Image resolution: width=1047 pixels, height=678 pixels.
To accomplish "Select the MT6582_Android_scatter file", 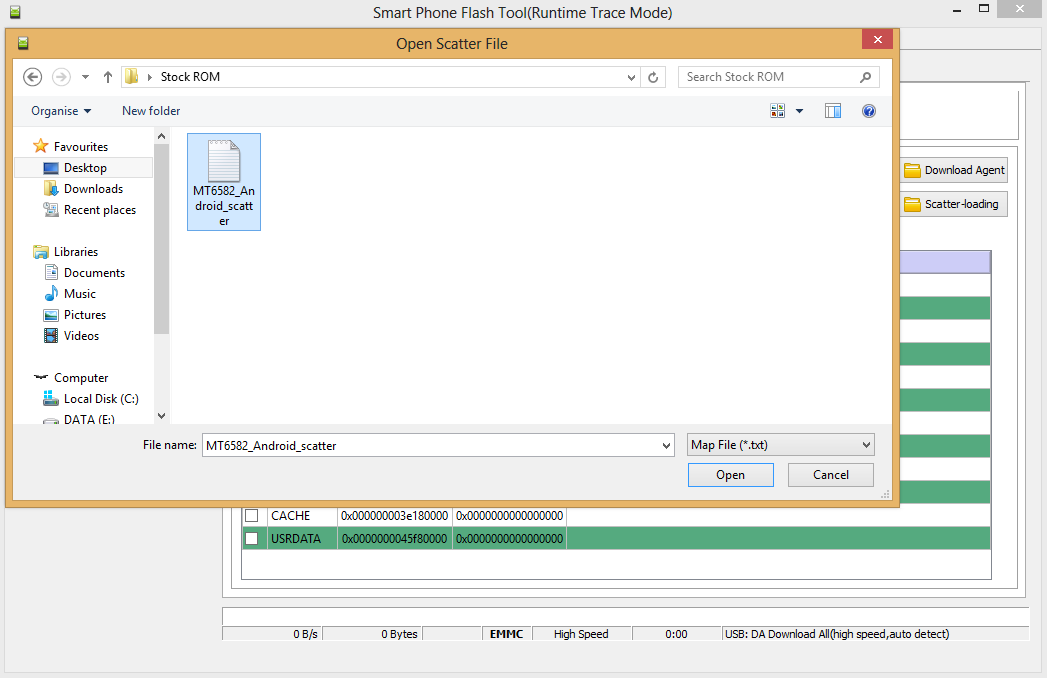I will (224, 182).
